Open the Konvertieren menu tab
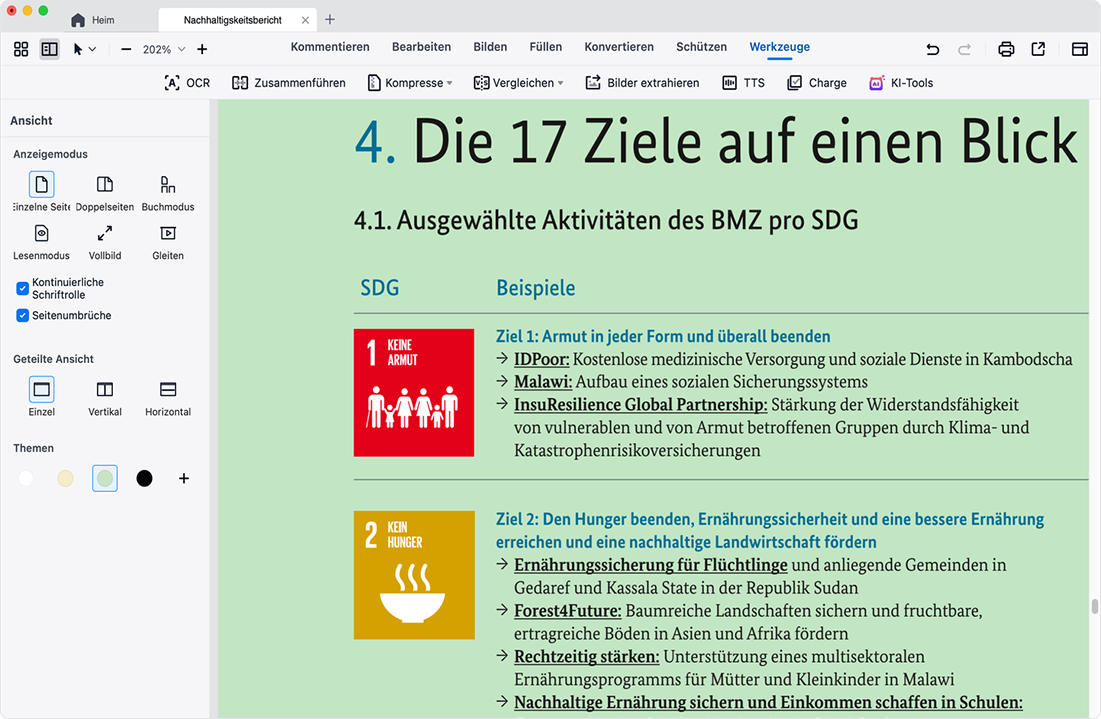 (619, 47)
